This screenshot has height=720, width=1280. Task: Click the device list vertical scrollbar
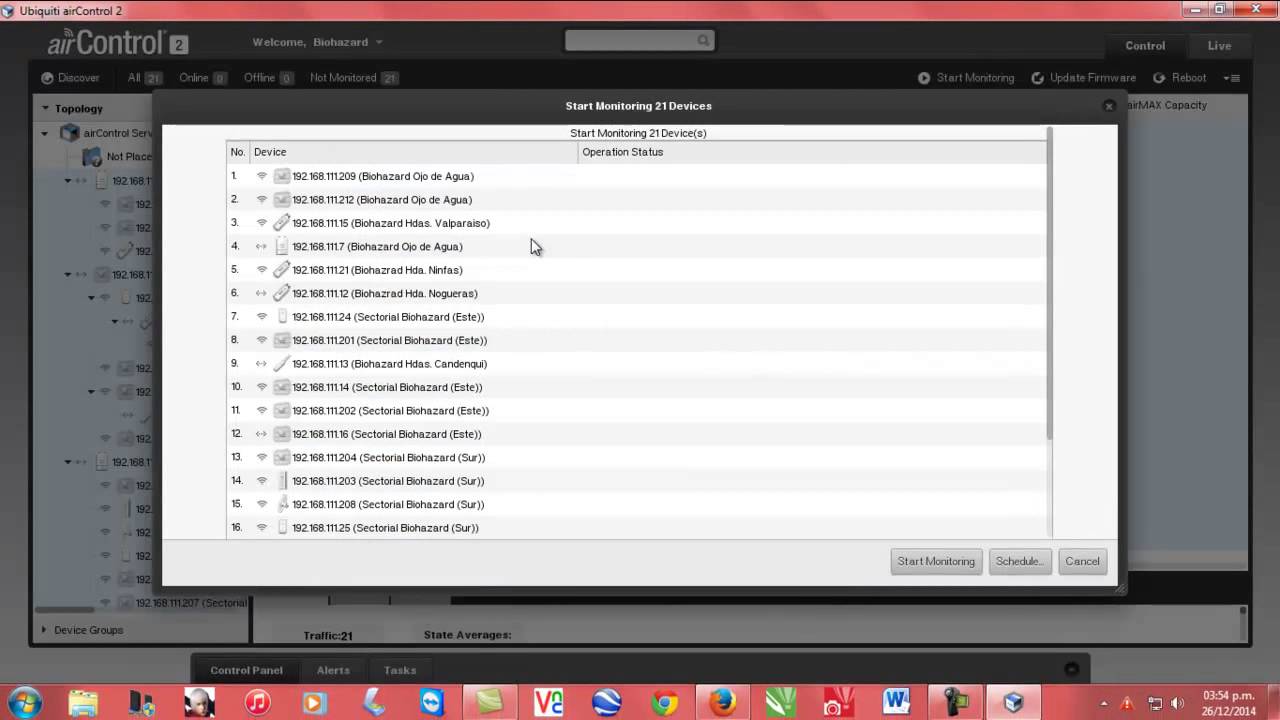pos(1049,284)
